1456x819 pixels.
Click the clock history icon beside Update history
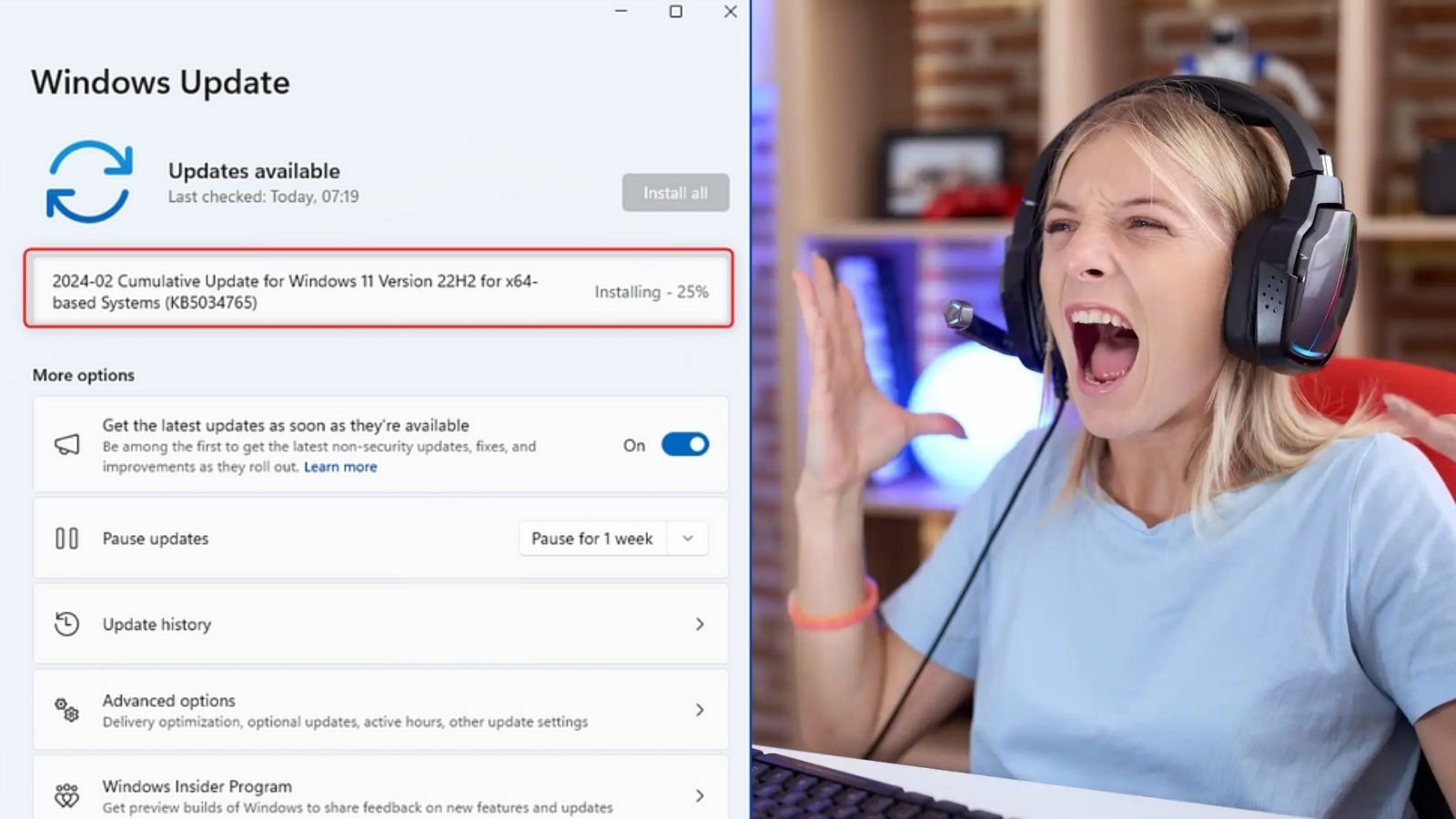(66, 624)
